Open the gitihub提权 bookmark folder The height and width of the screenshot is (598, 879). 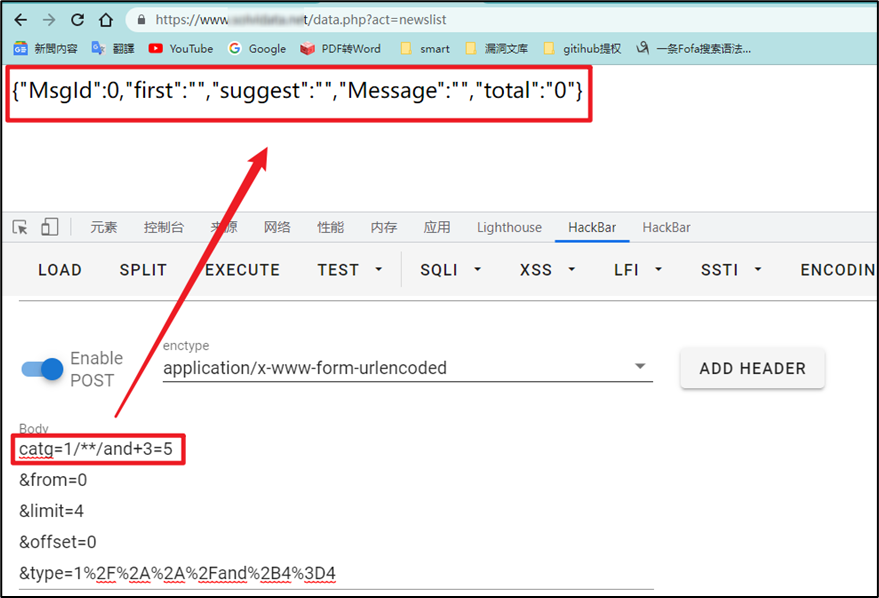coord(582,49)
